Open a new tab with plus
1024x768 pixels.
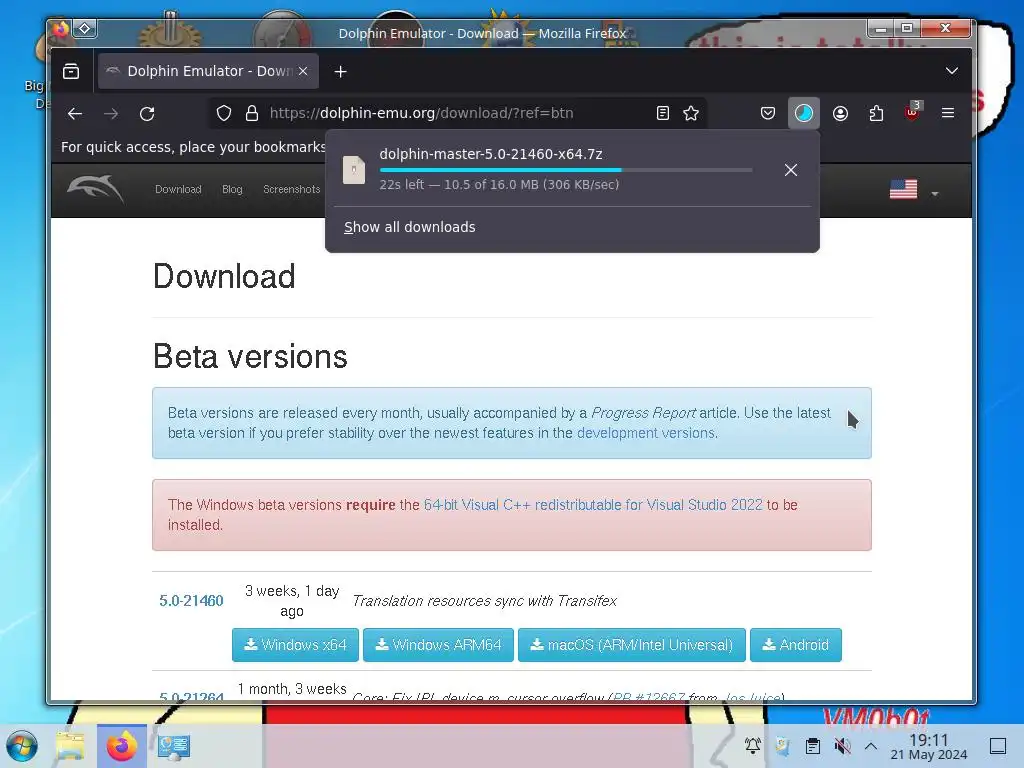tap(340, 71)
